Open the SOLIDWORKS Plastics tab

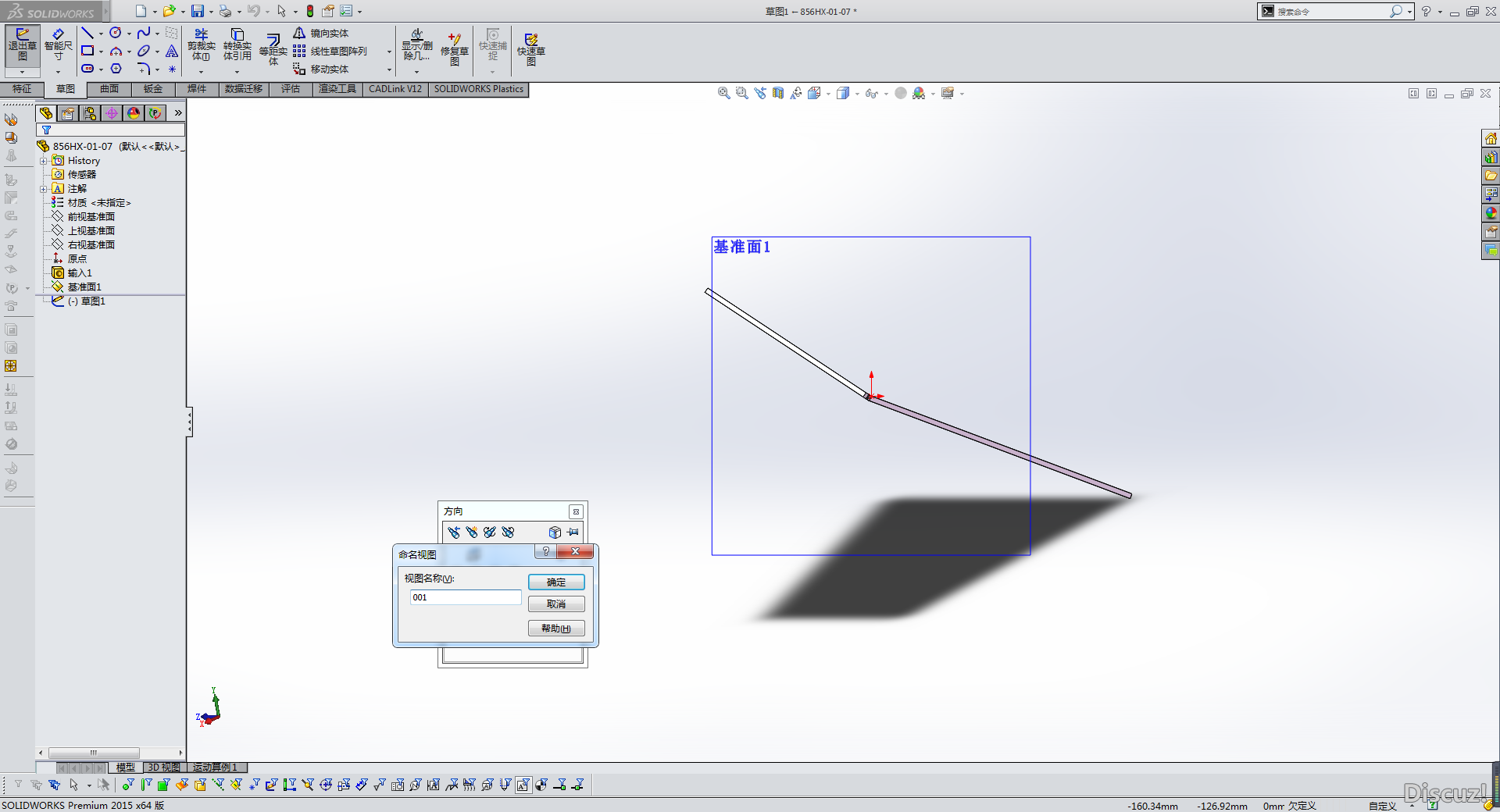click(479, 89)
